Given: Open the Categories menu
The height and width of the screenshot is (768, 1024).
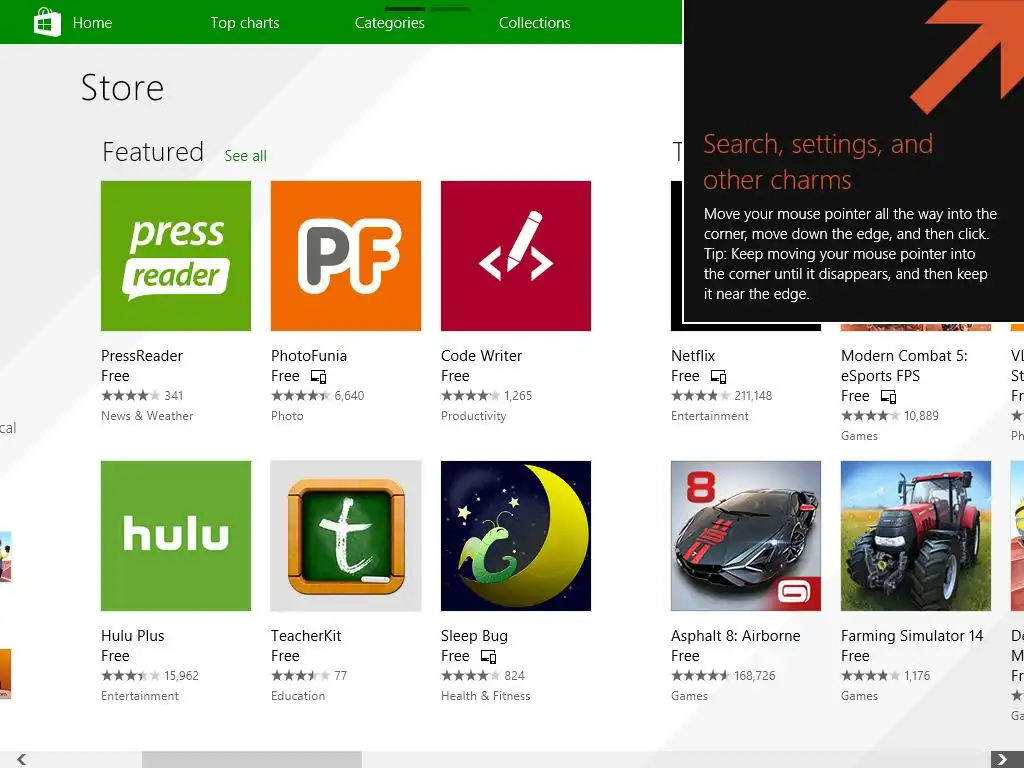Looking at the screenshot, I should (390, 23).
